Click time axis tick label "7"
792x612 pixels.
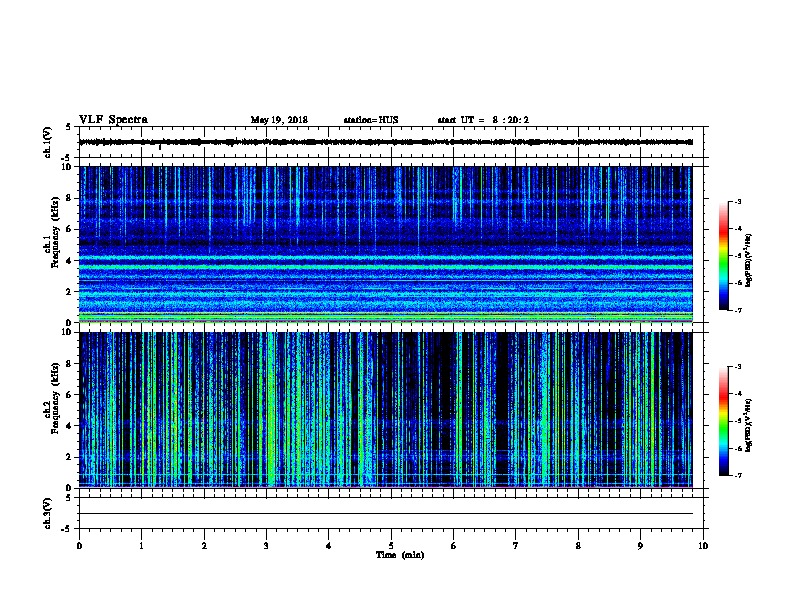[x=516, y=546]
